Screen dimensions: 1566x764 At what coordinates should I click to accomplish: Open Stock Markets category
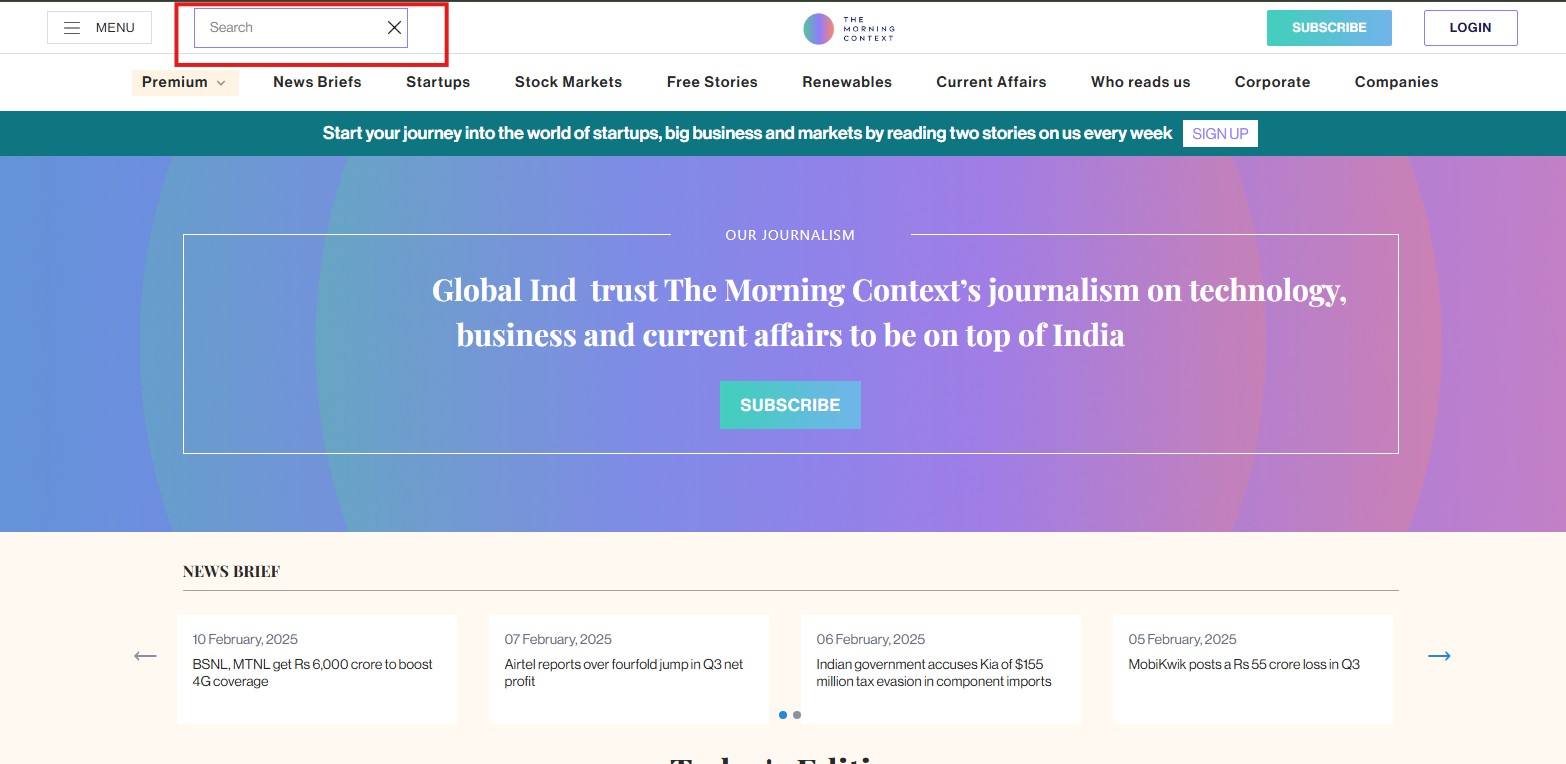(x=568, y=82)
